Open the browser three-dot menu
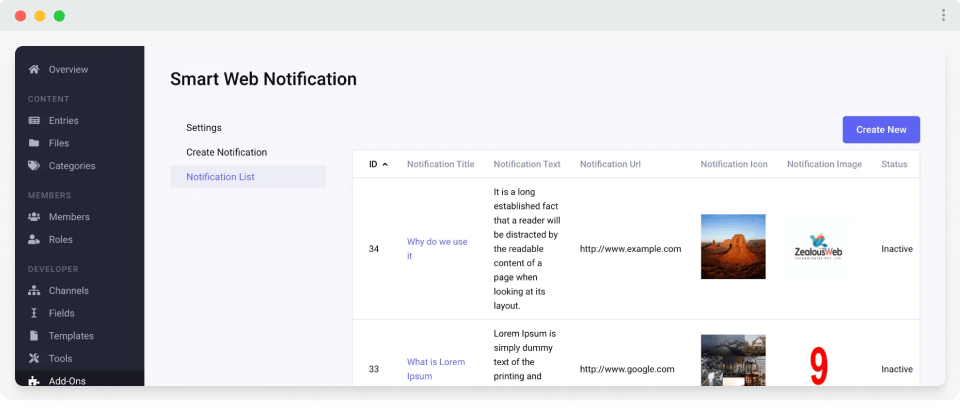The image size is (960, 408). [x=943, y=15]
